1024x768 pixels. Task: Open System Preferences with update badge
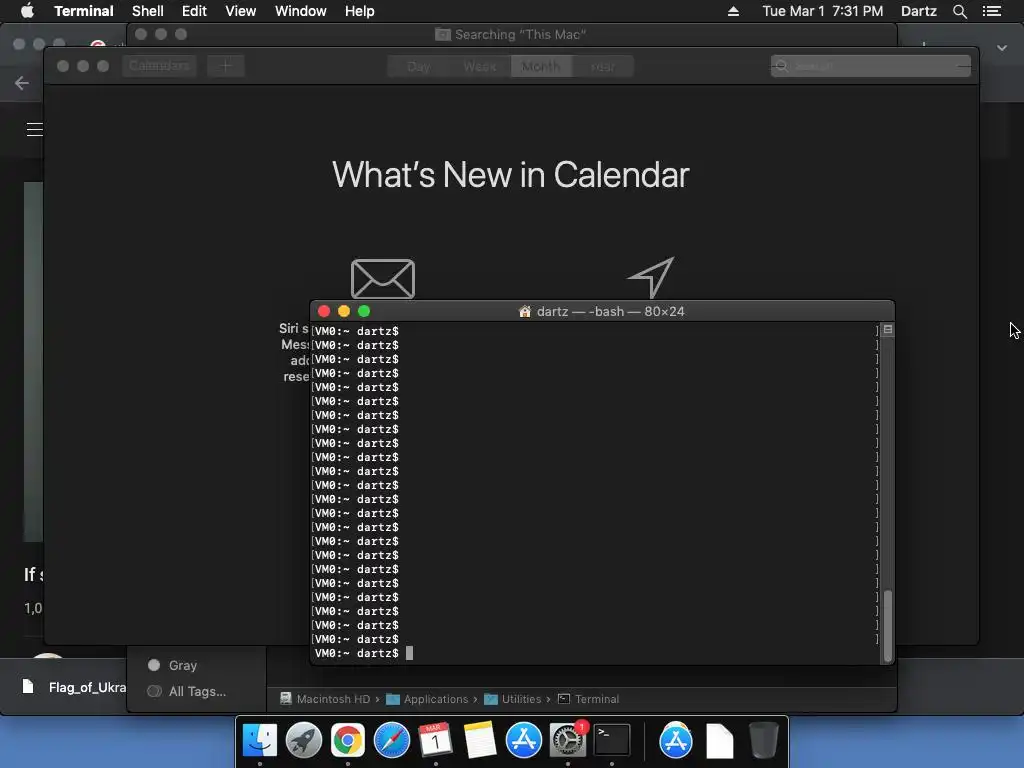tap(568, 741)
